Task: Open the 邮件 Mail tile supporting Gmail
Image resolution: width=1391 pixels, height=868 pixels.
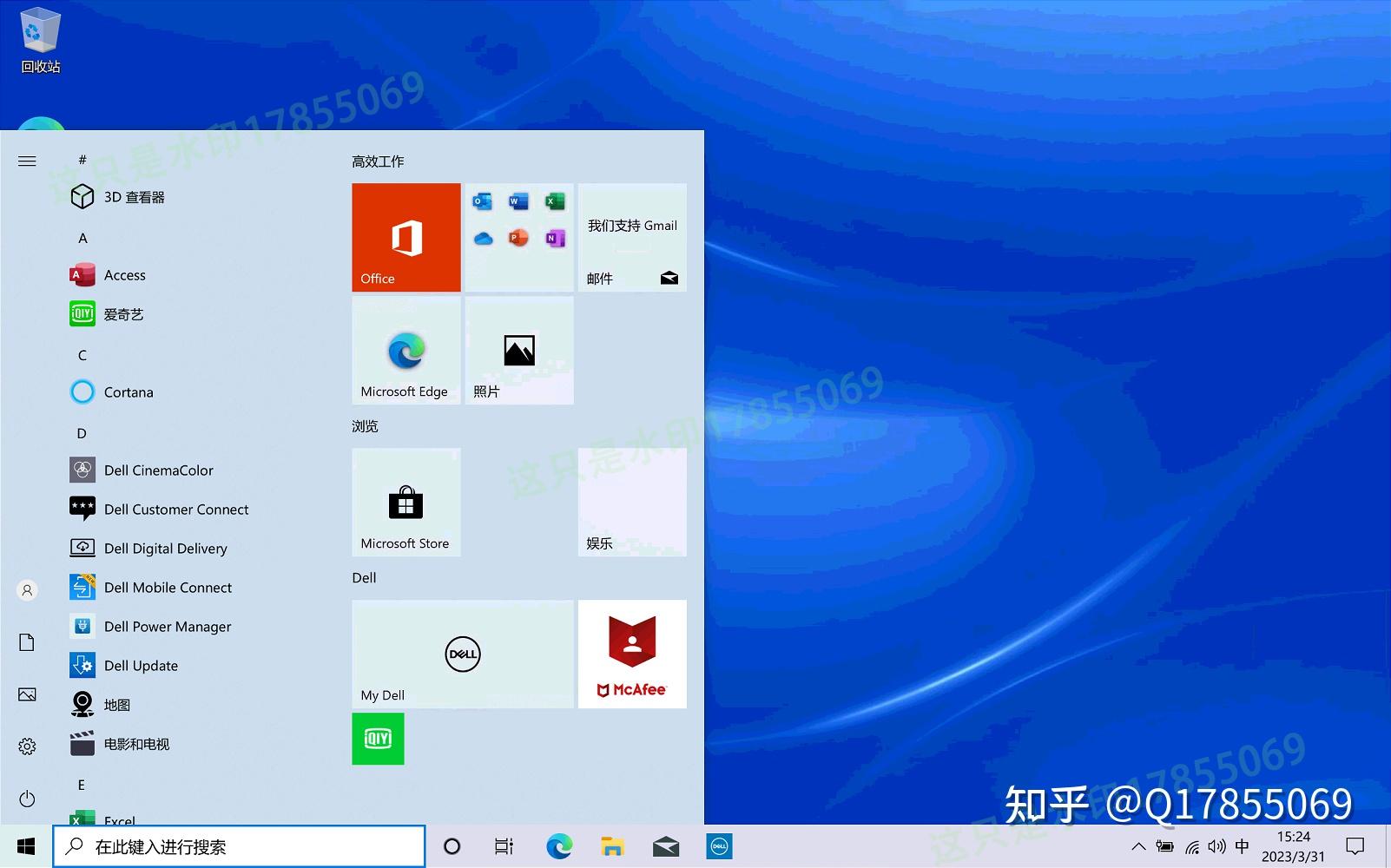Action: pos(631,237)
